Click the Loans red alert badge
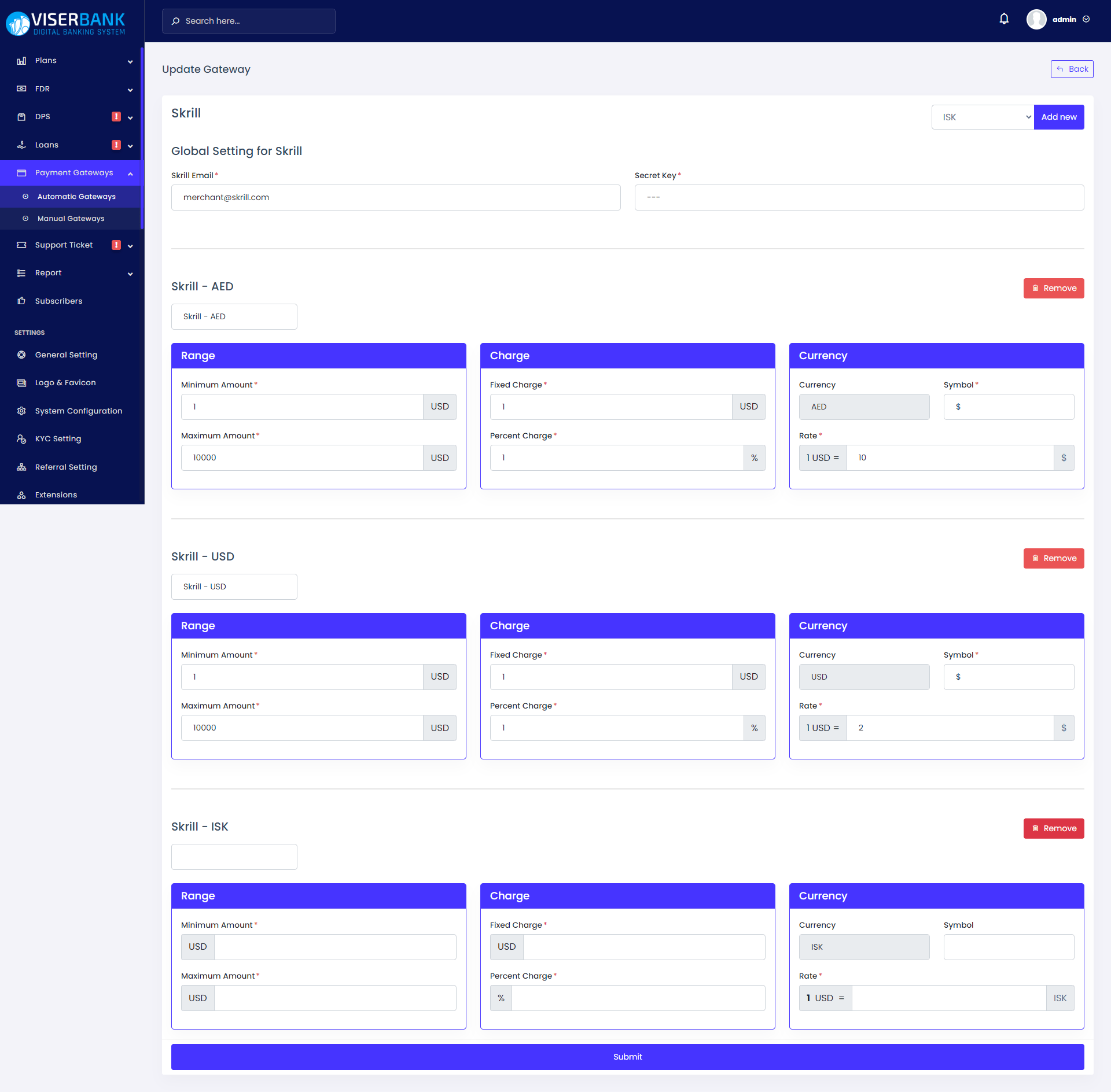The width and height of the screenshot is (1111, 1092). (x=116, y=145)
